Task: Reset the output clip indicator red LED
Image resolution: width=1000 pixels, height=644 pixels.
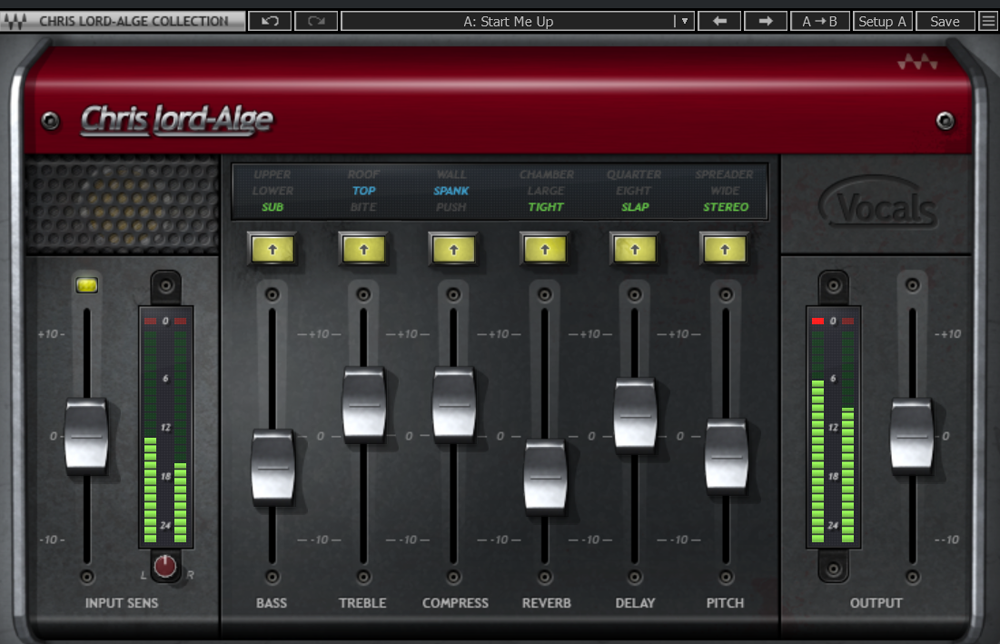Action: point(818,321)
